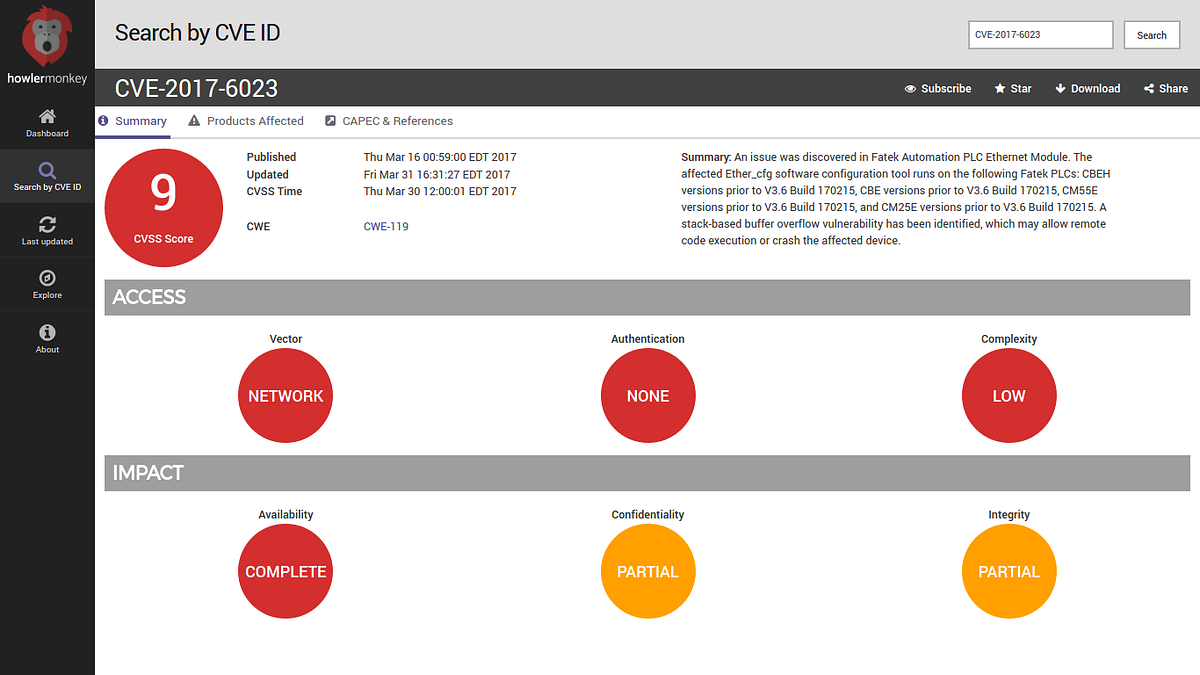This screenshot has width=1200, height=675.
Task: Click the 'Vector' label
Action: click(286, 339)
